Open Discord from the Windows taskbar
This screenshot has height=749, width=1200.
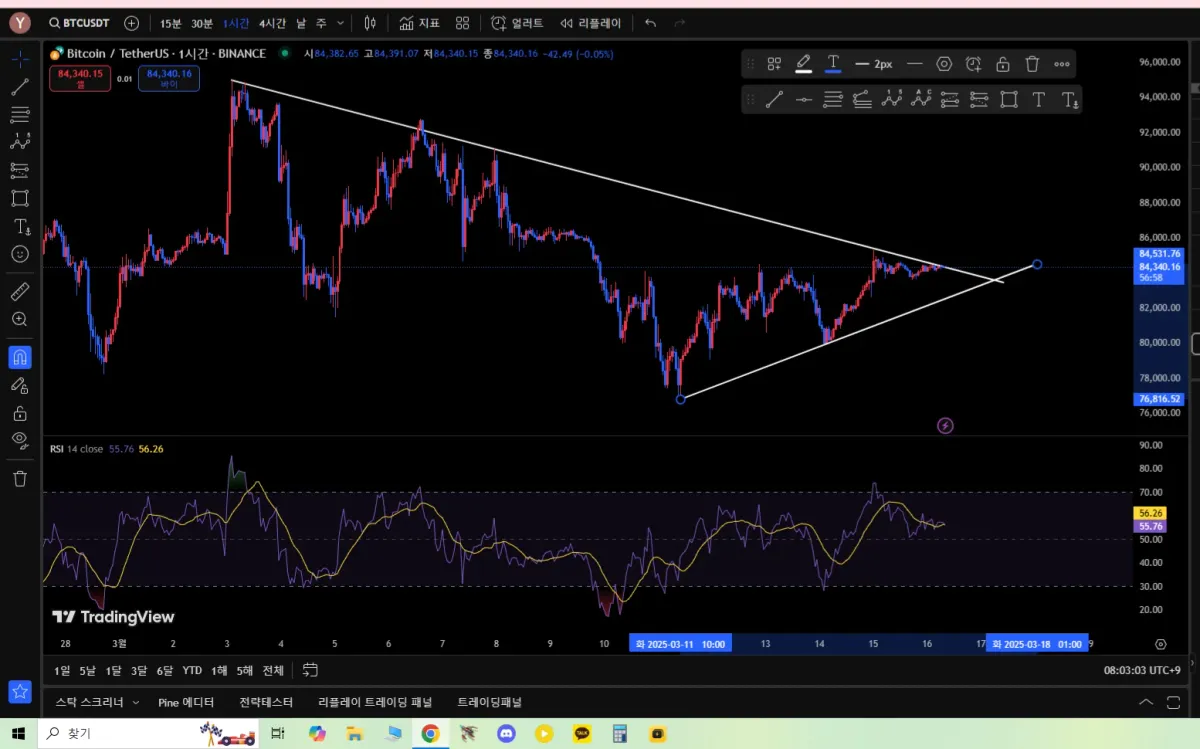click(506, 734)
